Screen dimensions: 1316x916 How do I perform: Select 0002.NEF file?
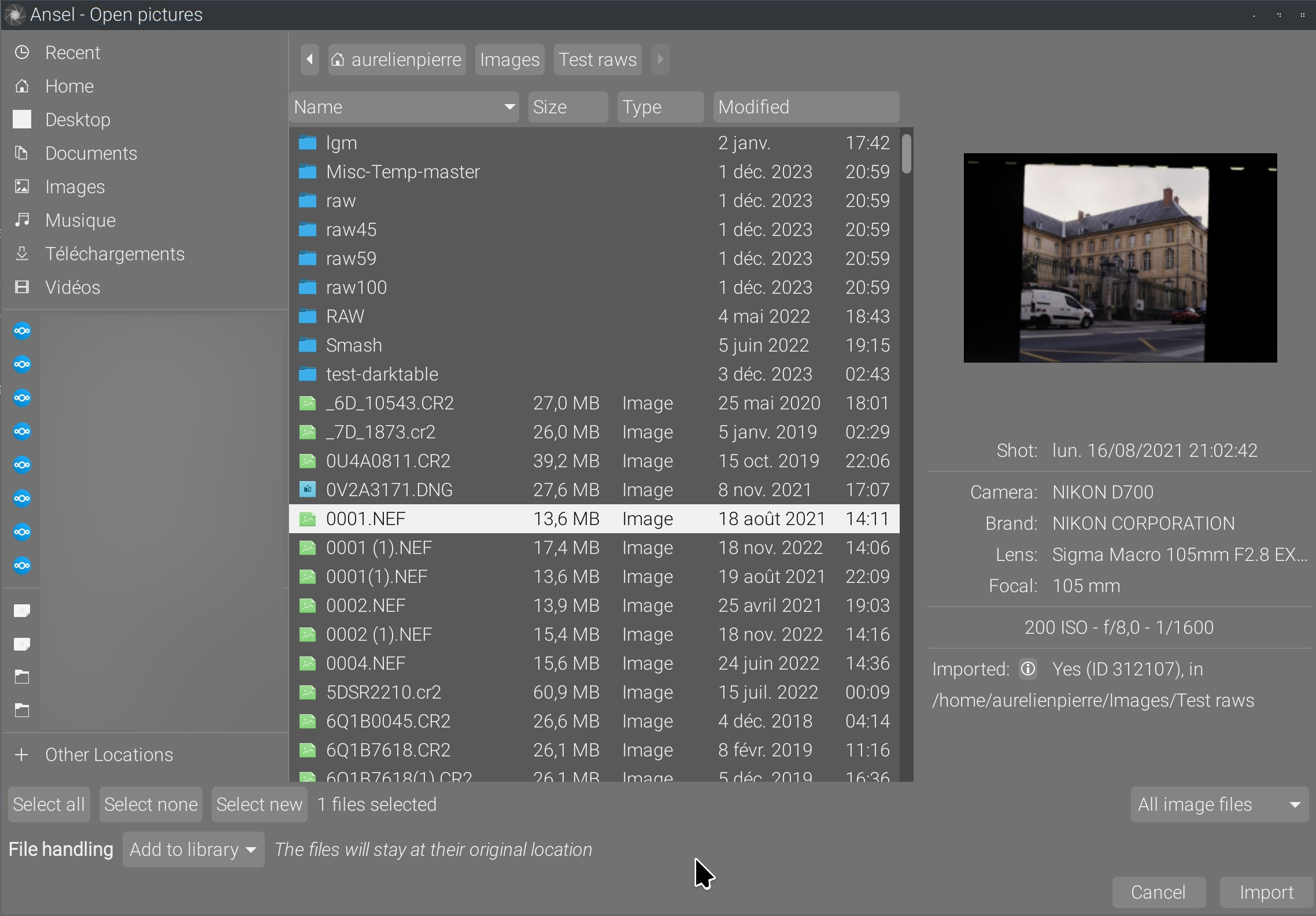point(594,605)
